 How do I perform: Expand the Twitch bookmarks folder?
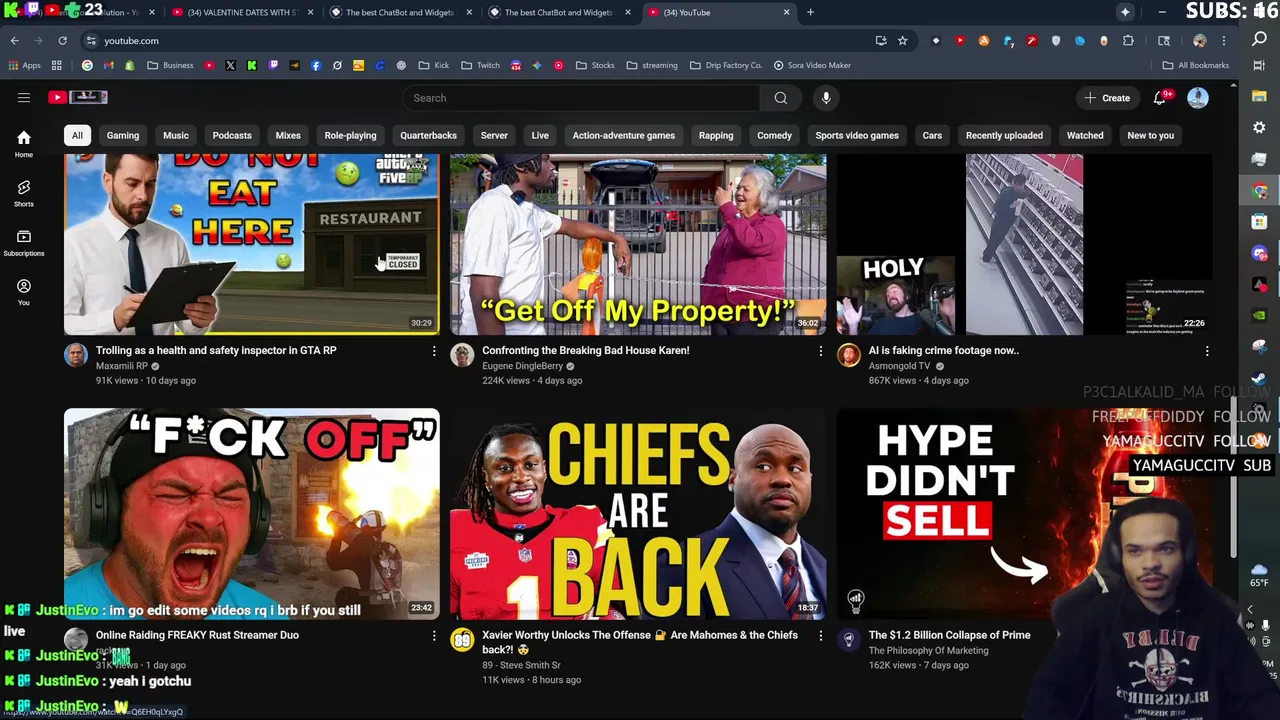480,66
